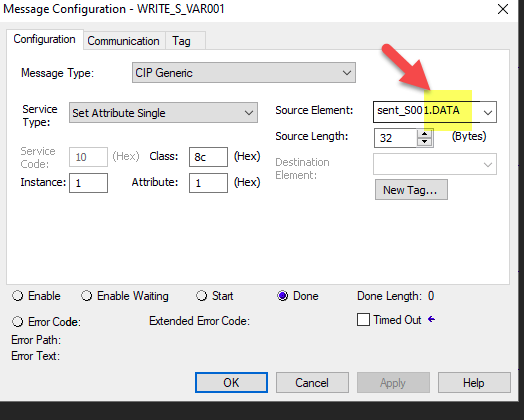Click the Class hex input field
524x420 pixels.
[208, 157]
